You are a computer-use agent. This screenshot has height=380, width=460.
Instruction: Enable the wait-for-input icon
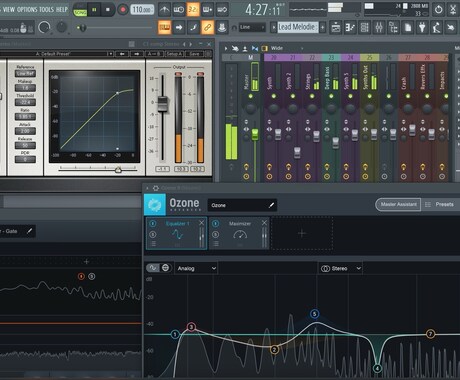179,10
